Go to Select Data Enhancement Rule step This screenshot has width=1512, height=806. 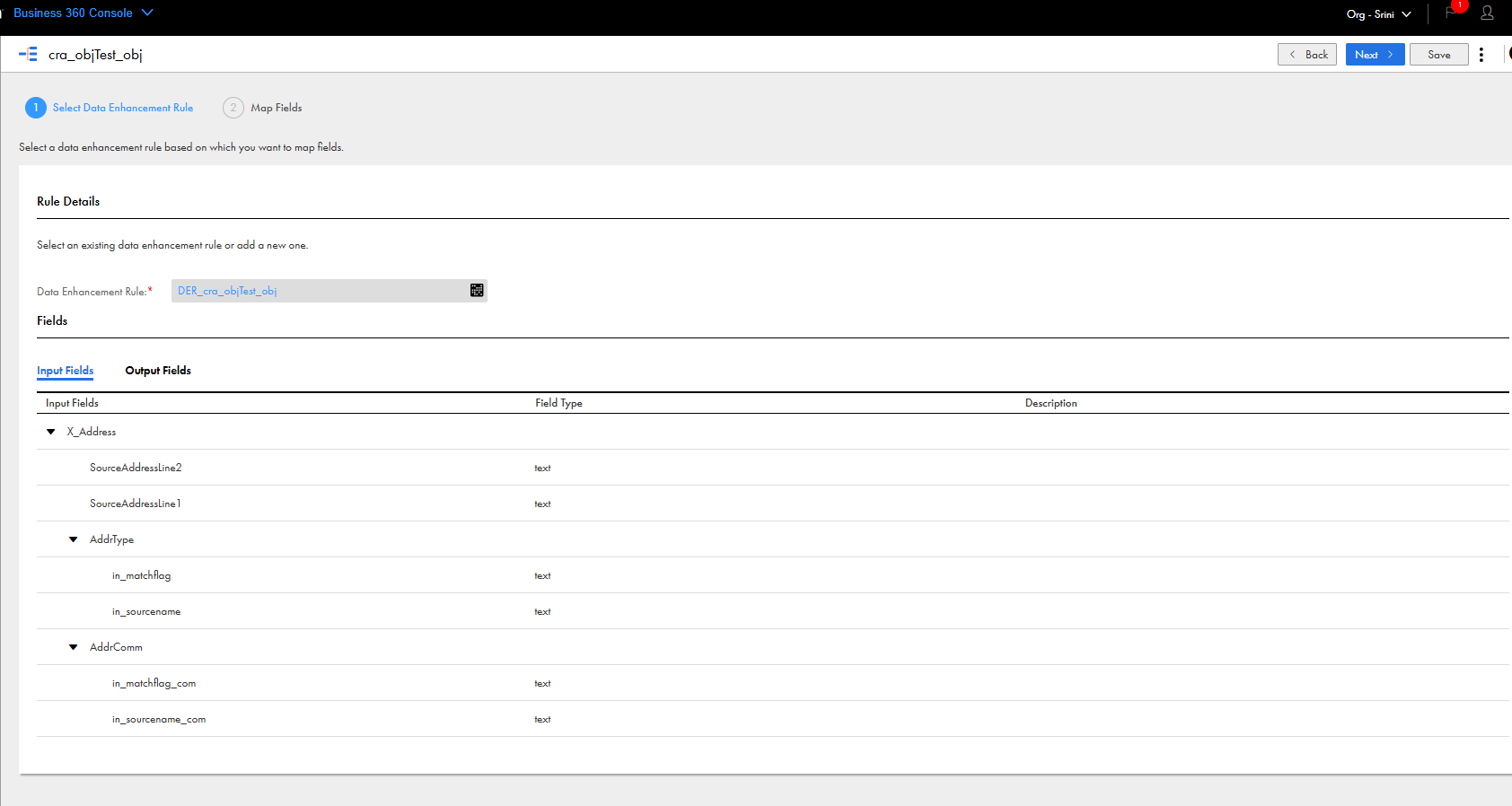[x=123, y=108]
